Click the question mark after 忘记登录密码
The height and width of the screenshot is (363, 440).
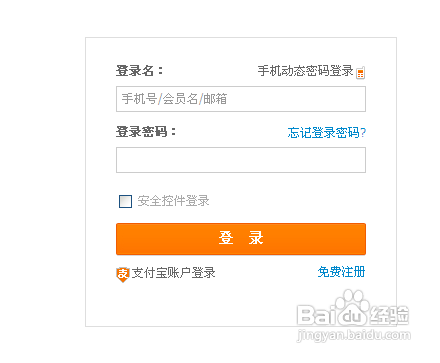(x=363, y=133)
